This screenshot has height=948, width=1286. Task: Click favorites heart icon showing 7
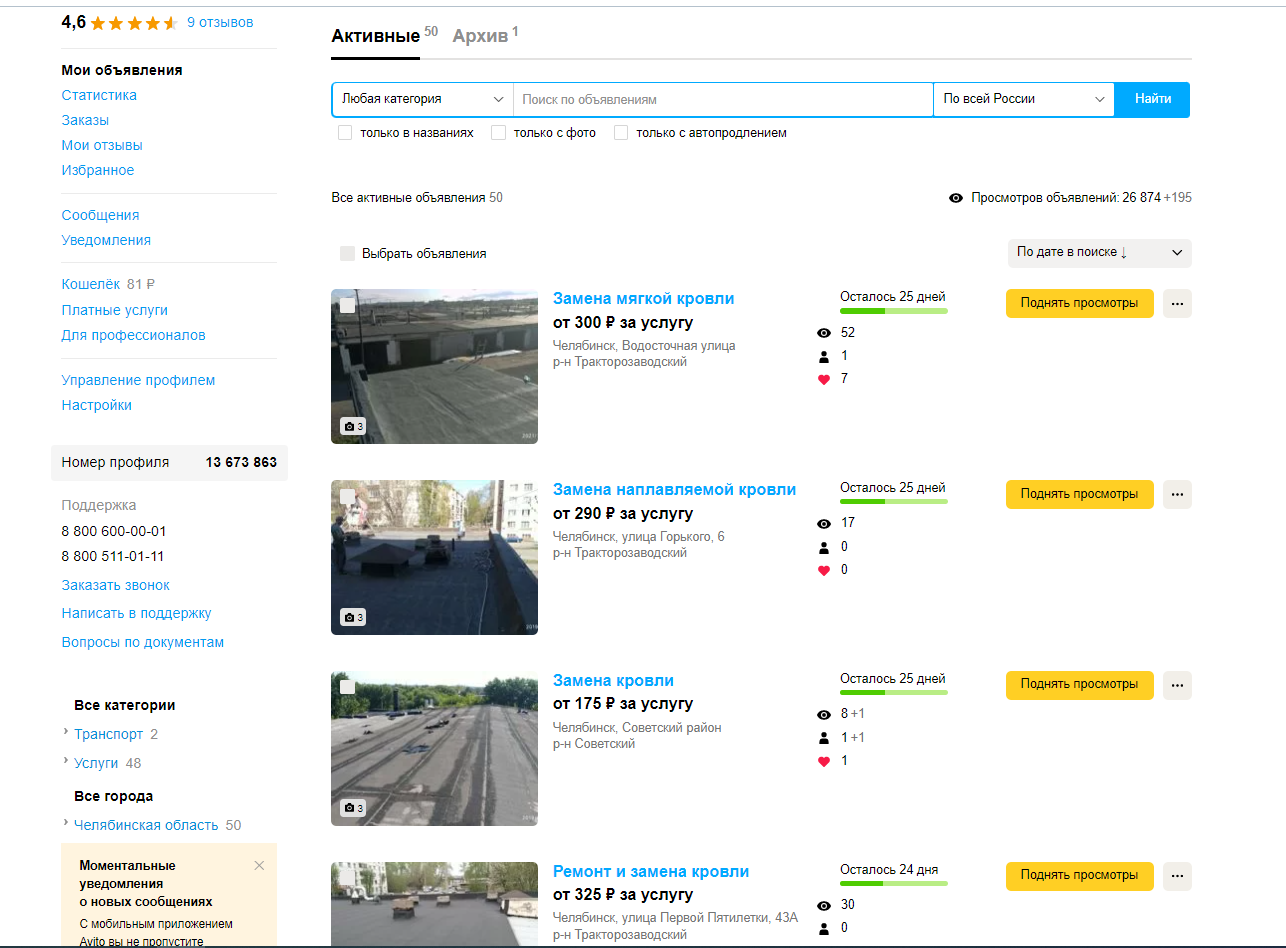pos(824,379)
